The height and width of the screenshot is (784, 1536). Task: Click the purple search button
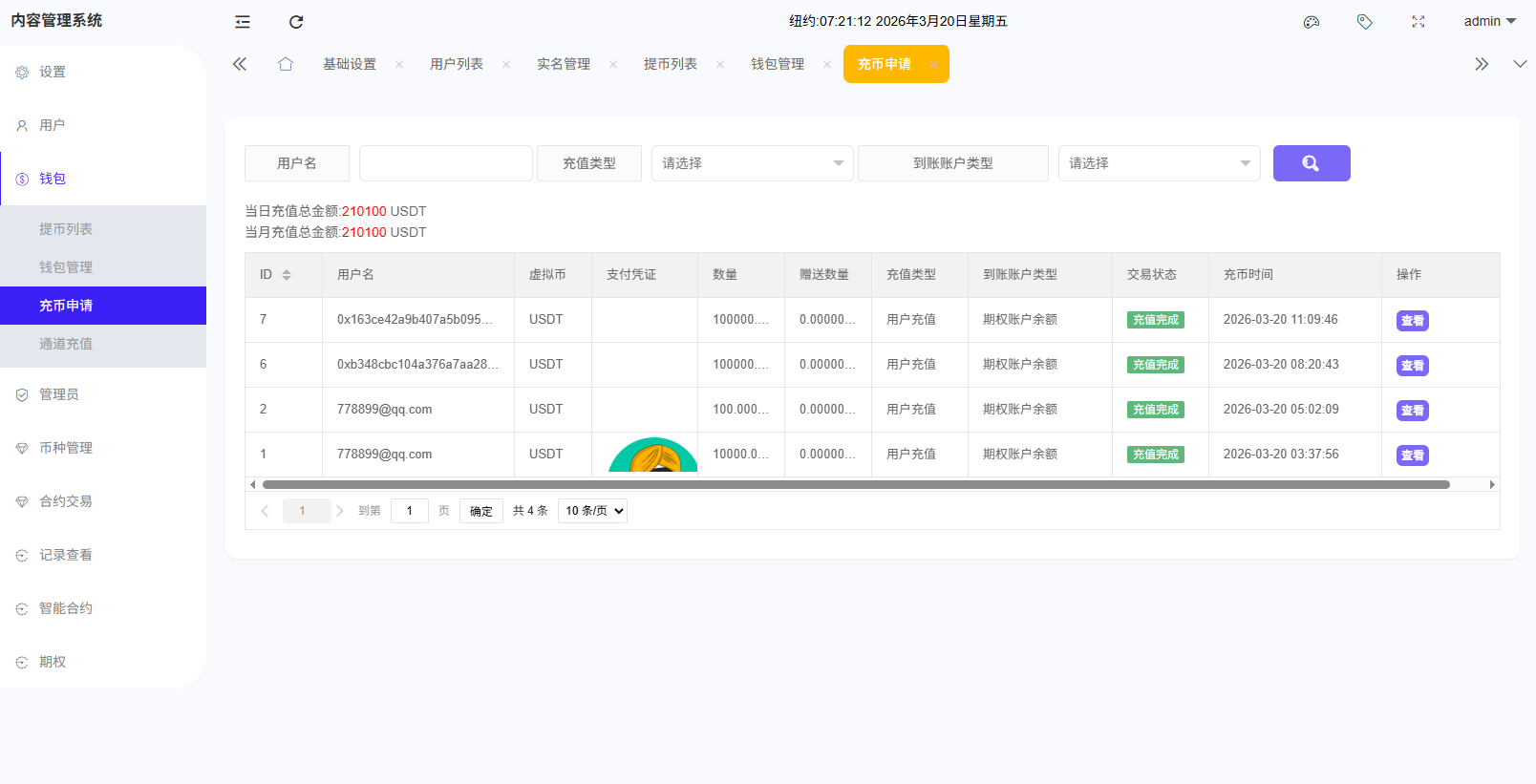click(1311, 163)
